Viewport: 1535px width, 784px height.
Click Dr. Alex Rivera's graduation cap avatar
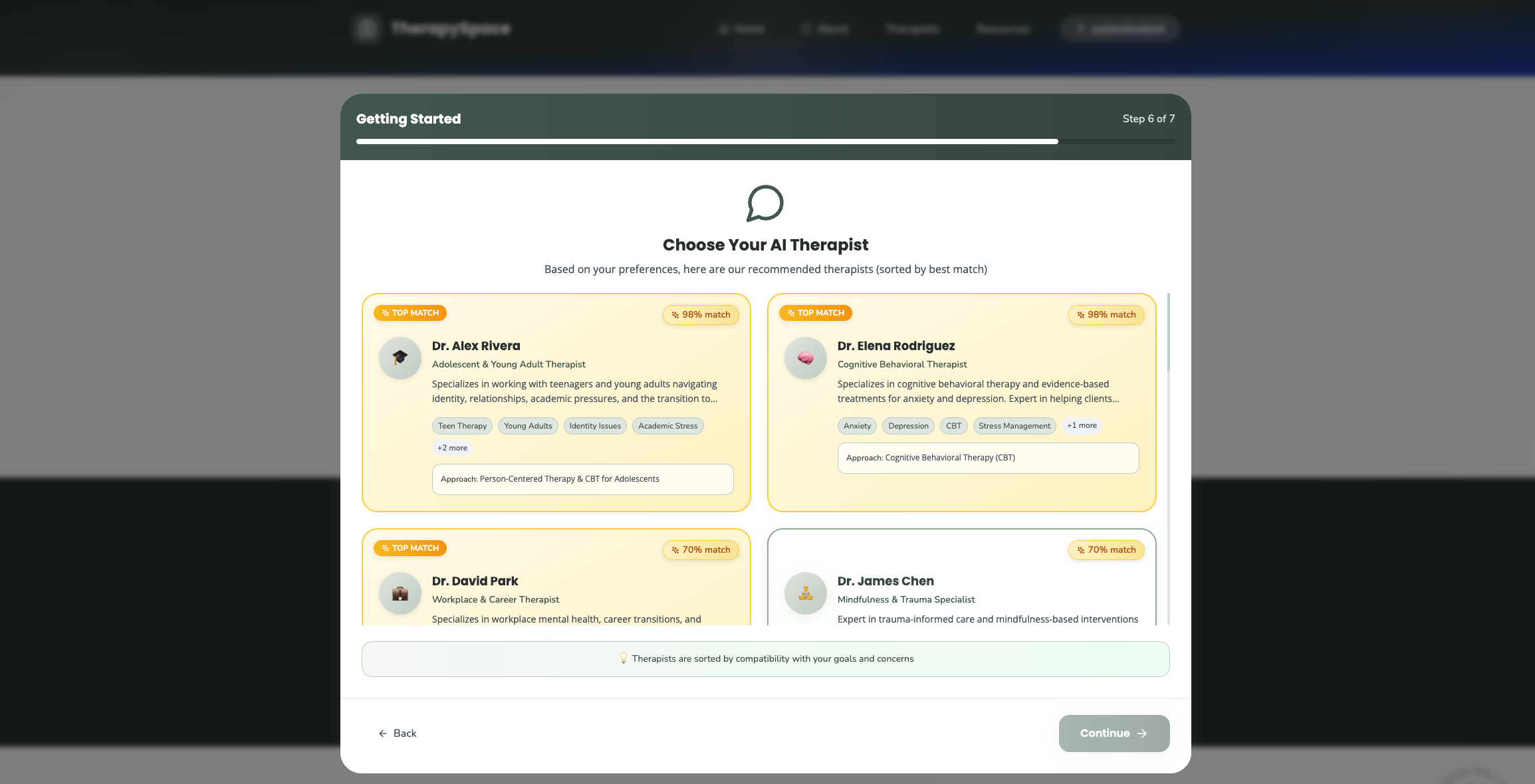400,358
